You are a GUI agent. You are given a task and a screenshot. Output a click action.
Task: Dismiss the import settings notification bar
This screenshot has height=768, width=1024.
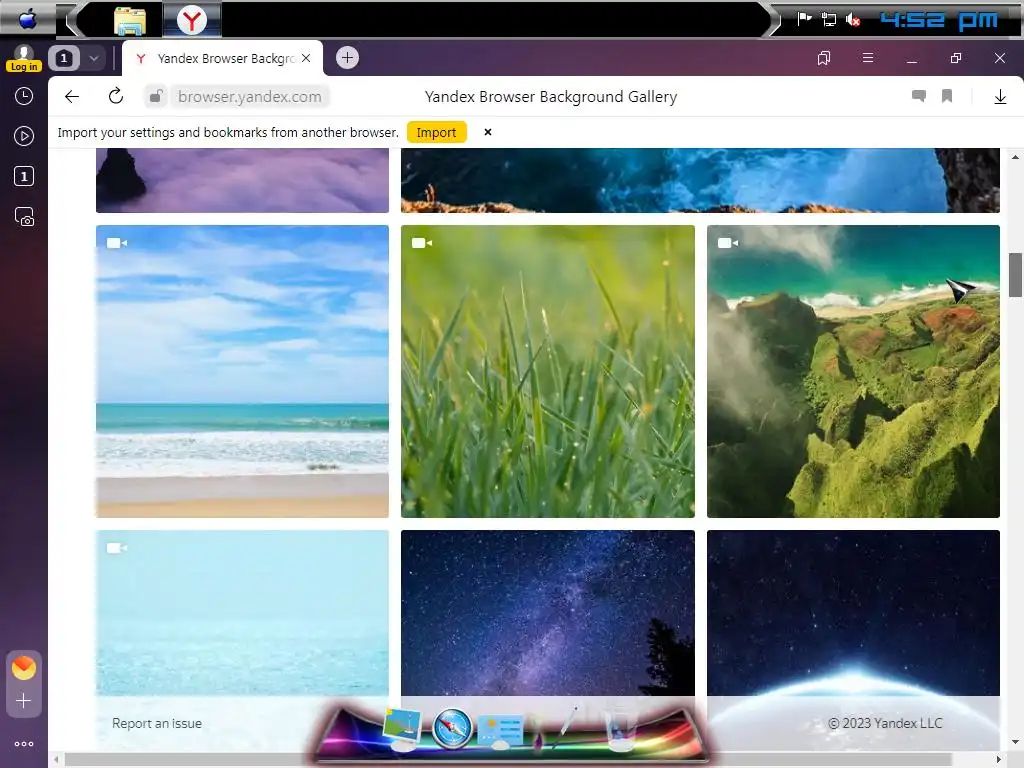tap(488, 132)
